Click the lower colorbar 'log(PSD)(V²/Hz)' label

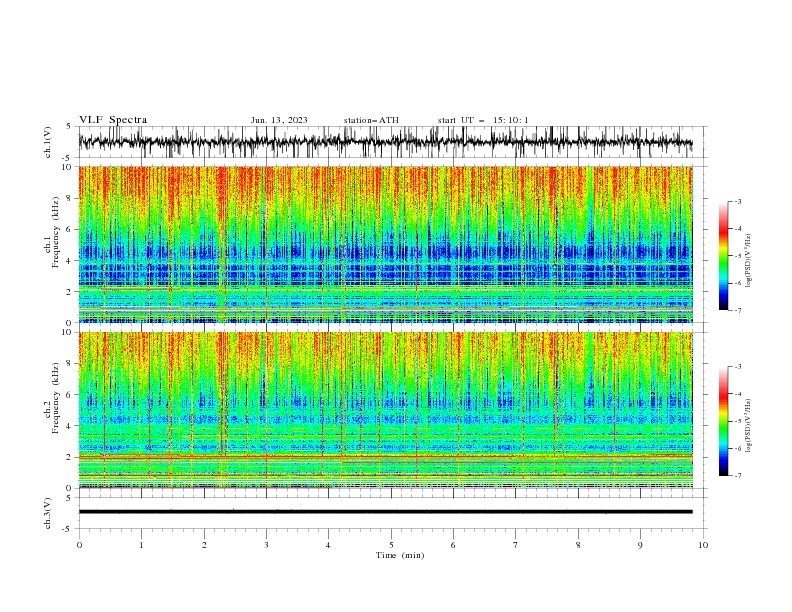click(749, 425)
